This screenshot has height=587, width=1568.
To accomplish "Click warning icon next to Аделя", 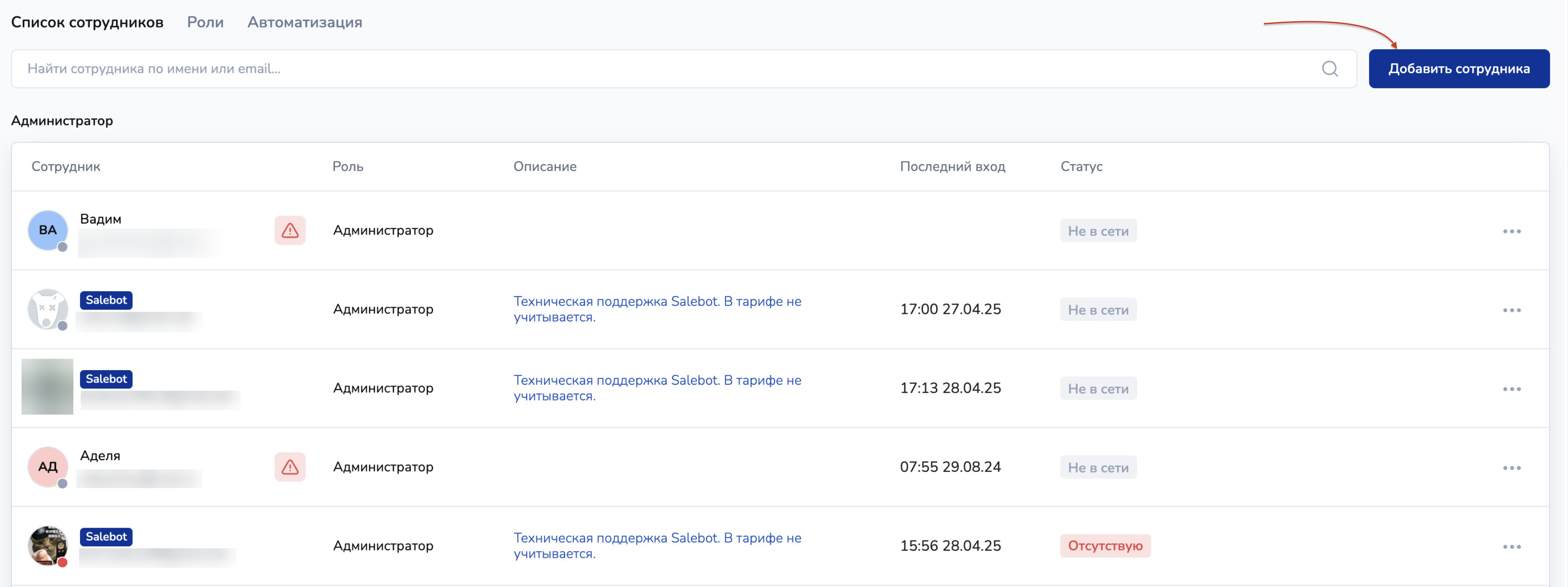I will click(290, 467).
